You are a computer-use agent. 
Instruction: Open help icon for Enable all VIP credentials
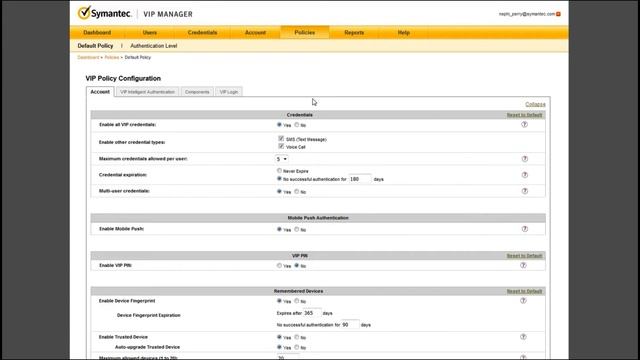(524, 124)
